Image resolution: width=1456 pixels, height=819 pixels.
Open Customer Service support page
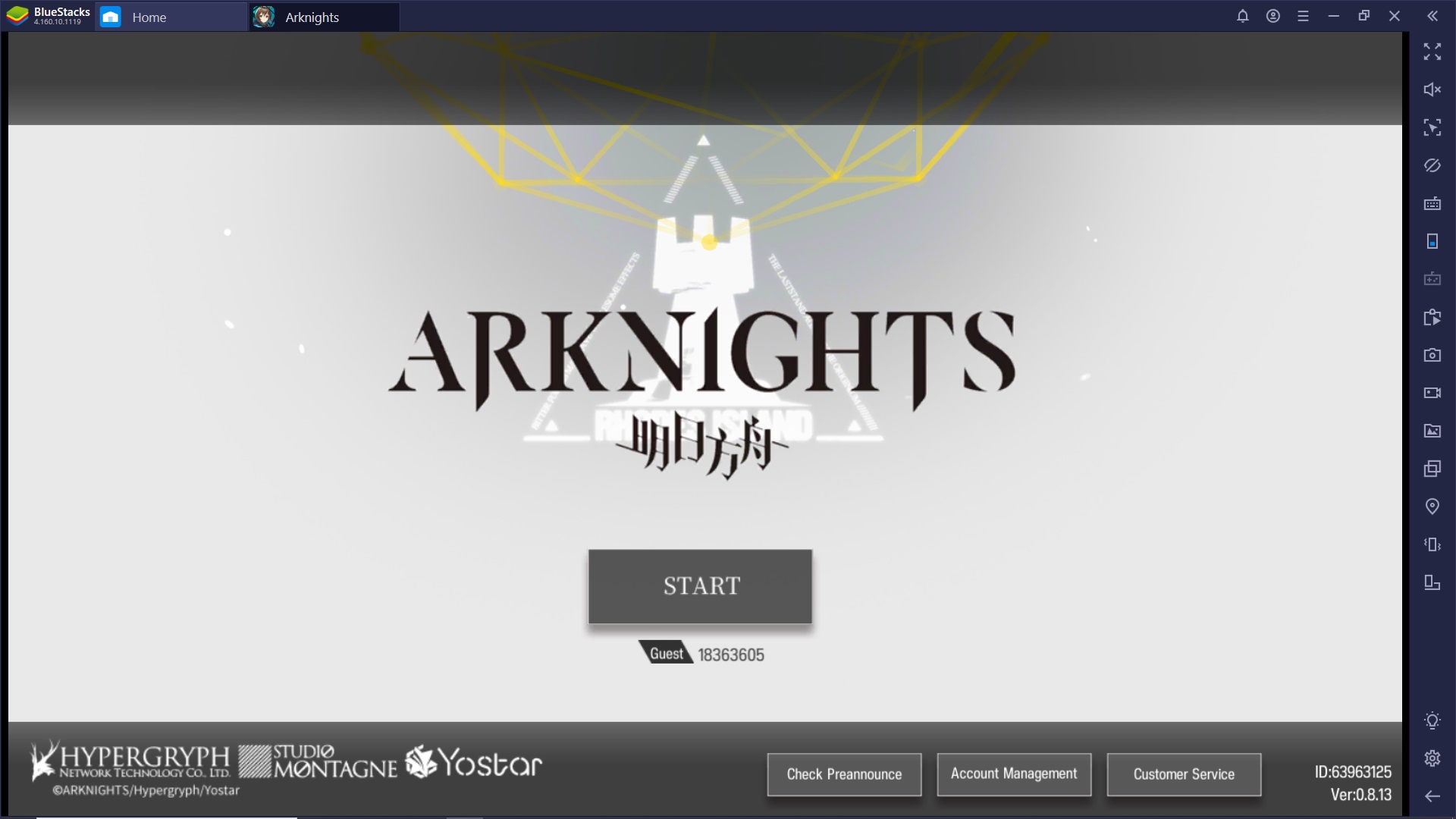pos(1184,773)
